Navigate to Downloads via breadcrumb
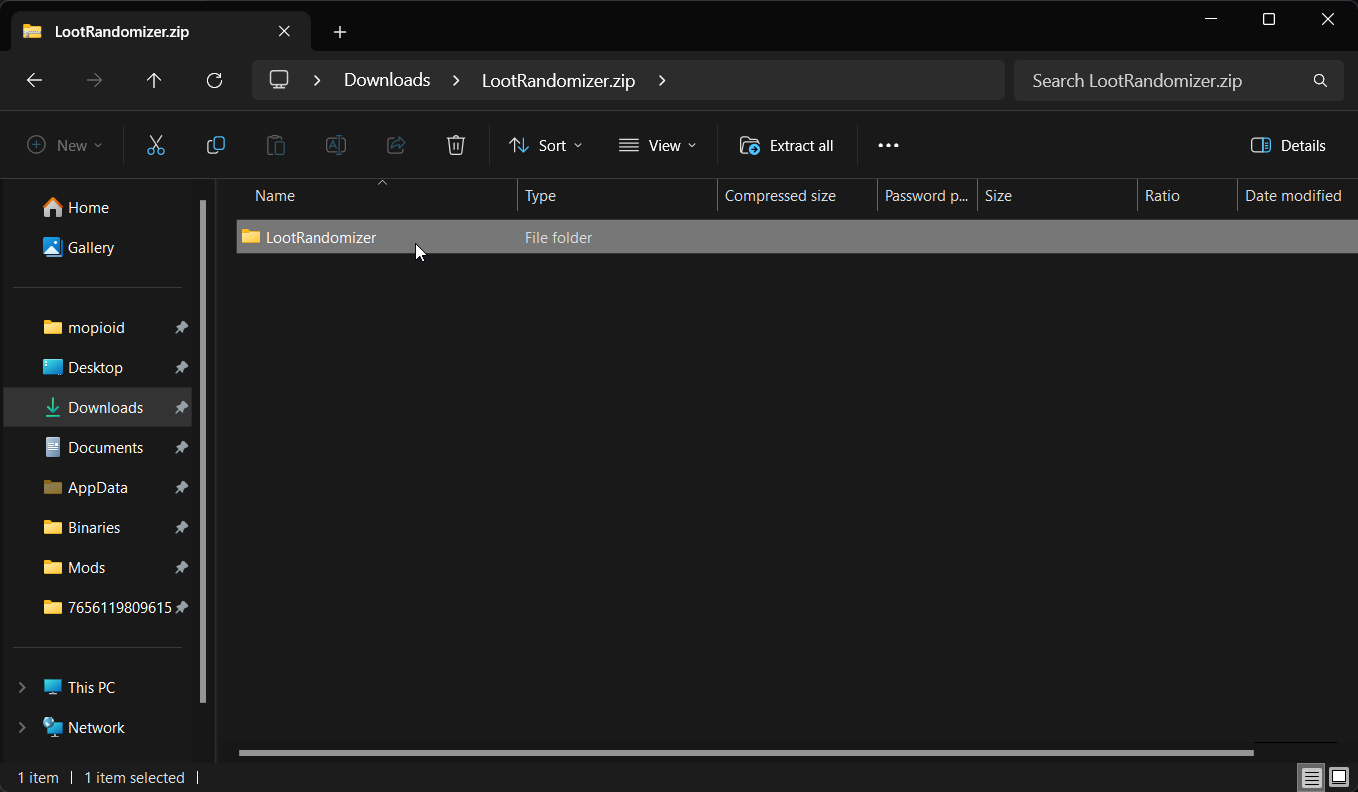Viewport: 1358px width, 792px height. (x=386, y=80)
